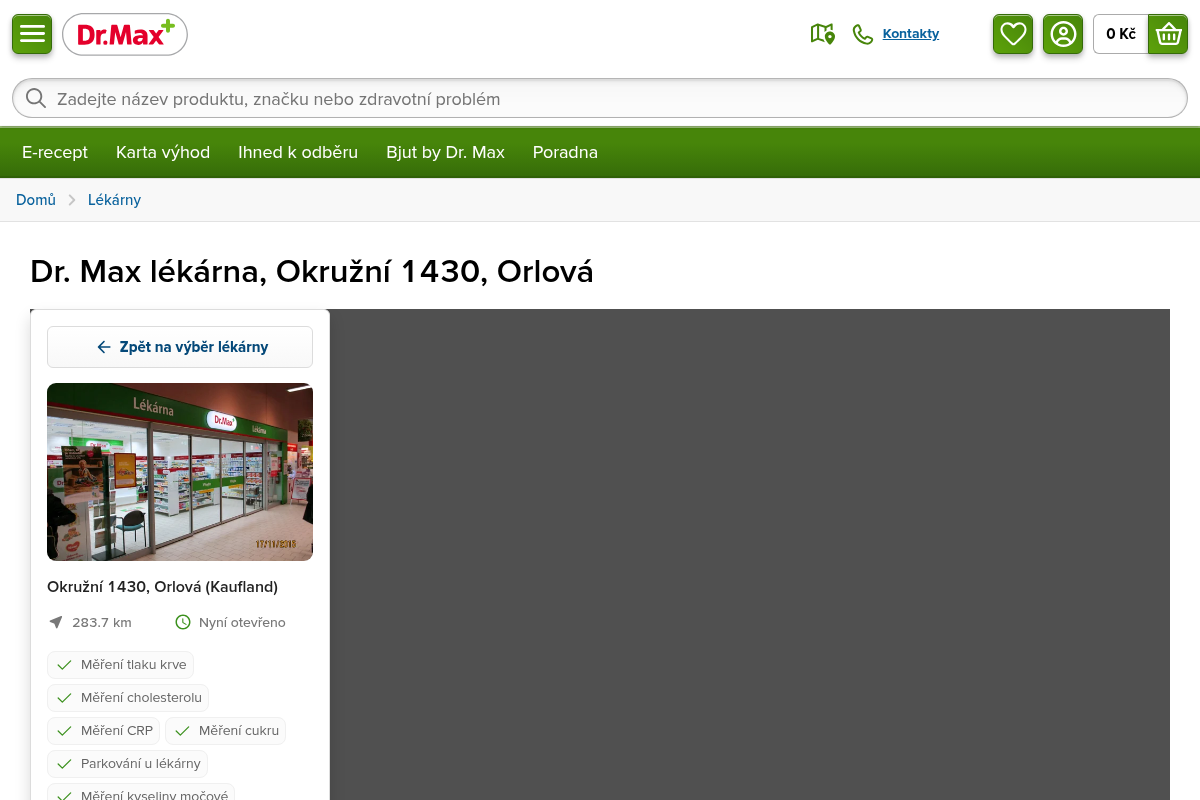Open the Kontakty link

[911, 34]
